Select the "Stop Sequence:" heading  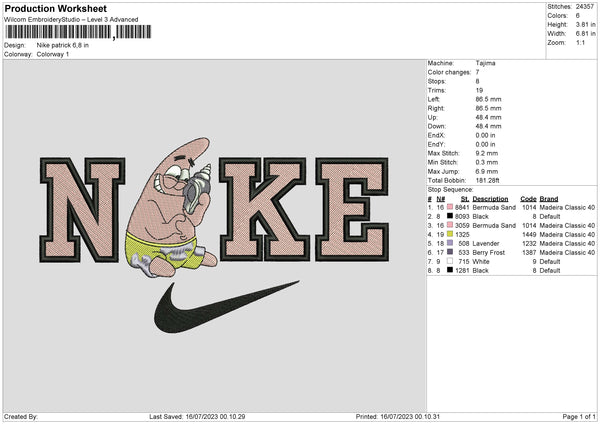point(450,190)
